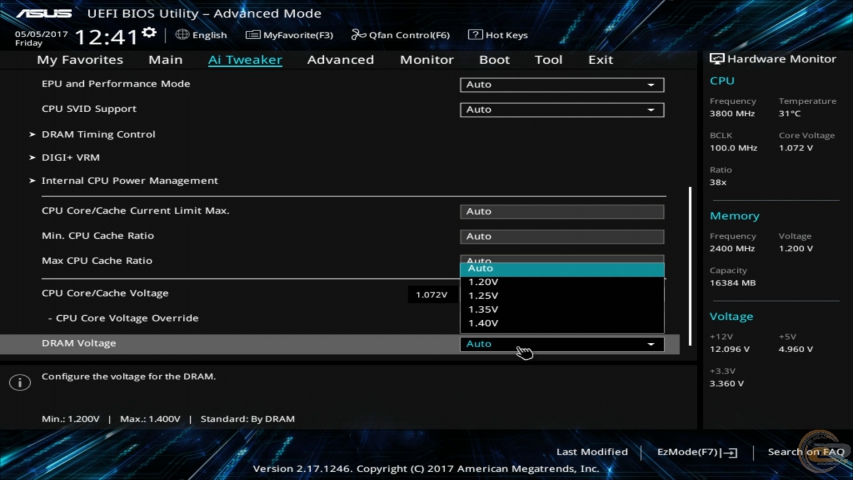Click the Standard: By DRAM hint text
Viewport: 853px width, 480px height.
(248, 419)
